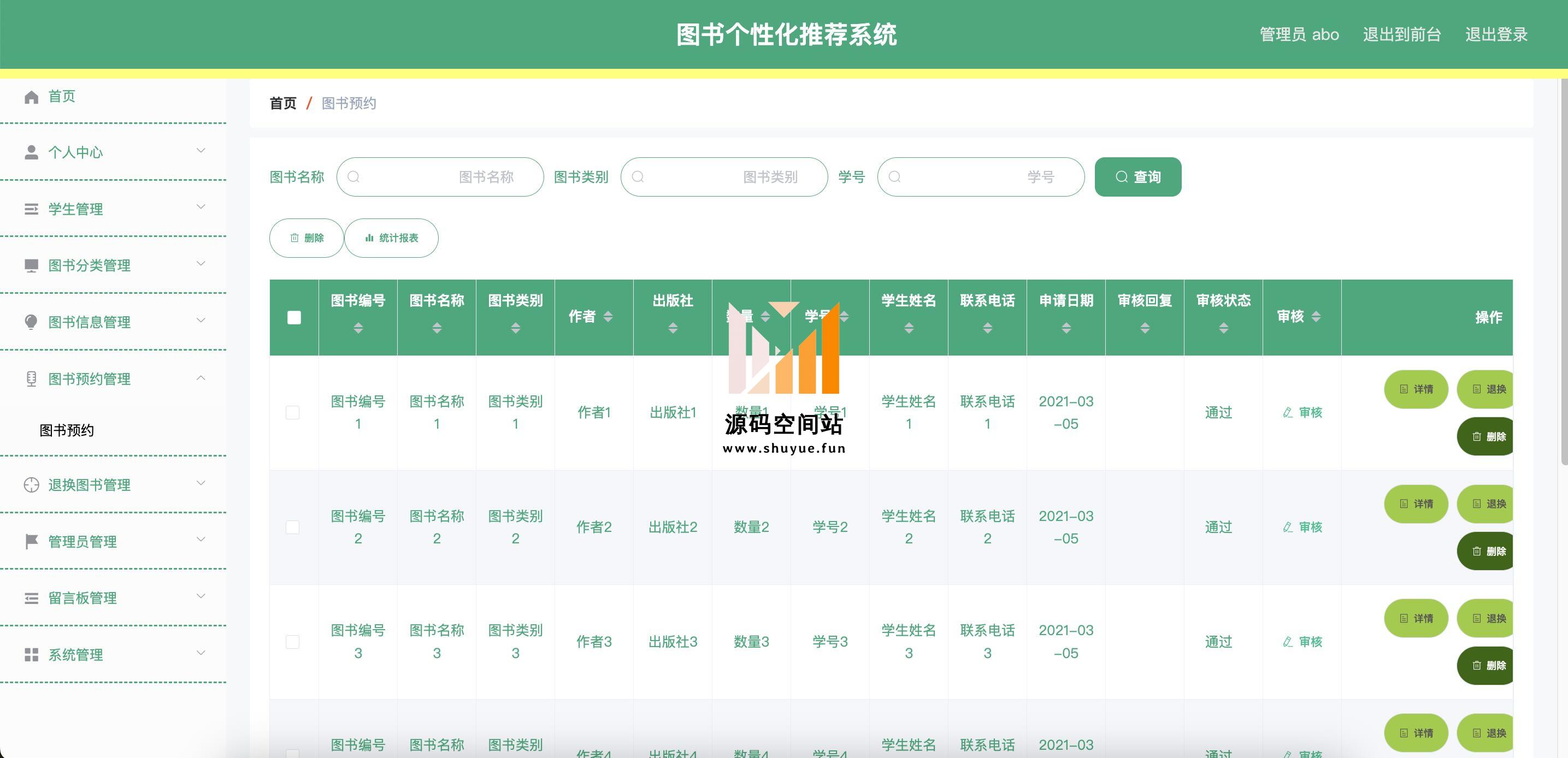Focus the 学号 search input
The height and width of the screenshot is (758, 1568).
click(x=981, y=177)
